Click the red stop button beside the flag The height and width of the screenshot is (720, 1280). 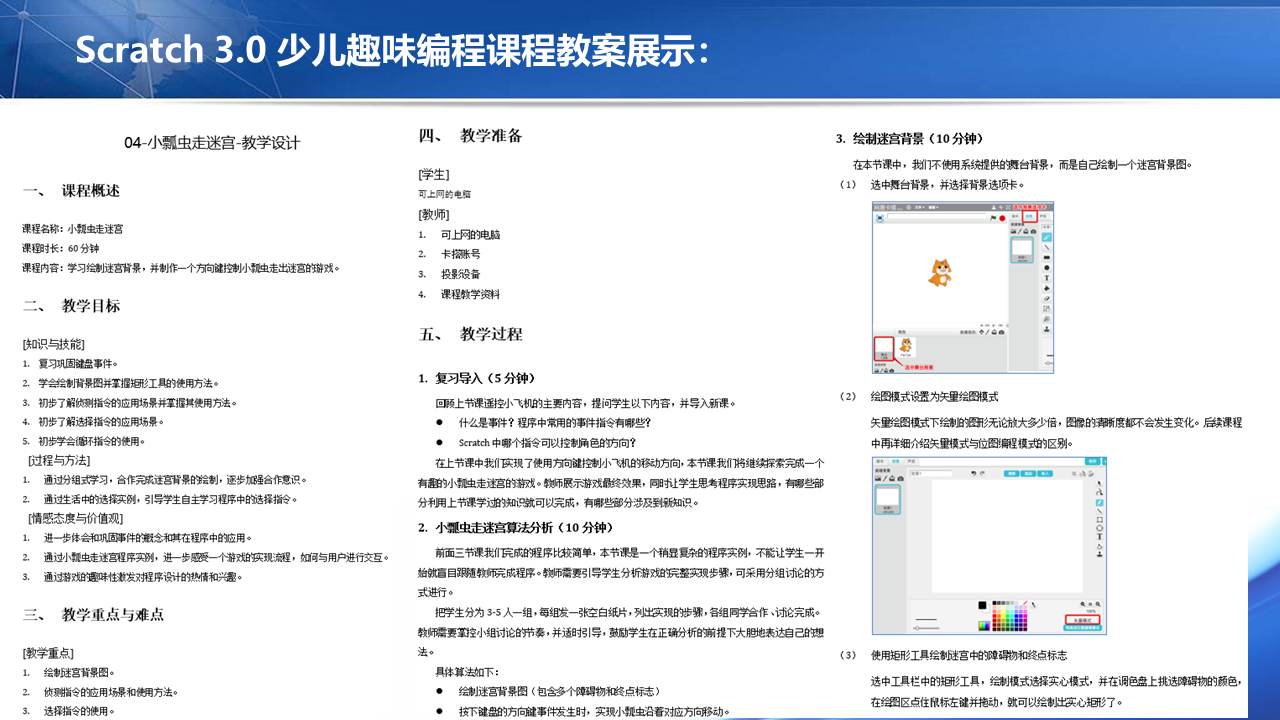tap(1001, 218)
